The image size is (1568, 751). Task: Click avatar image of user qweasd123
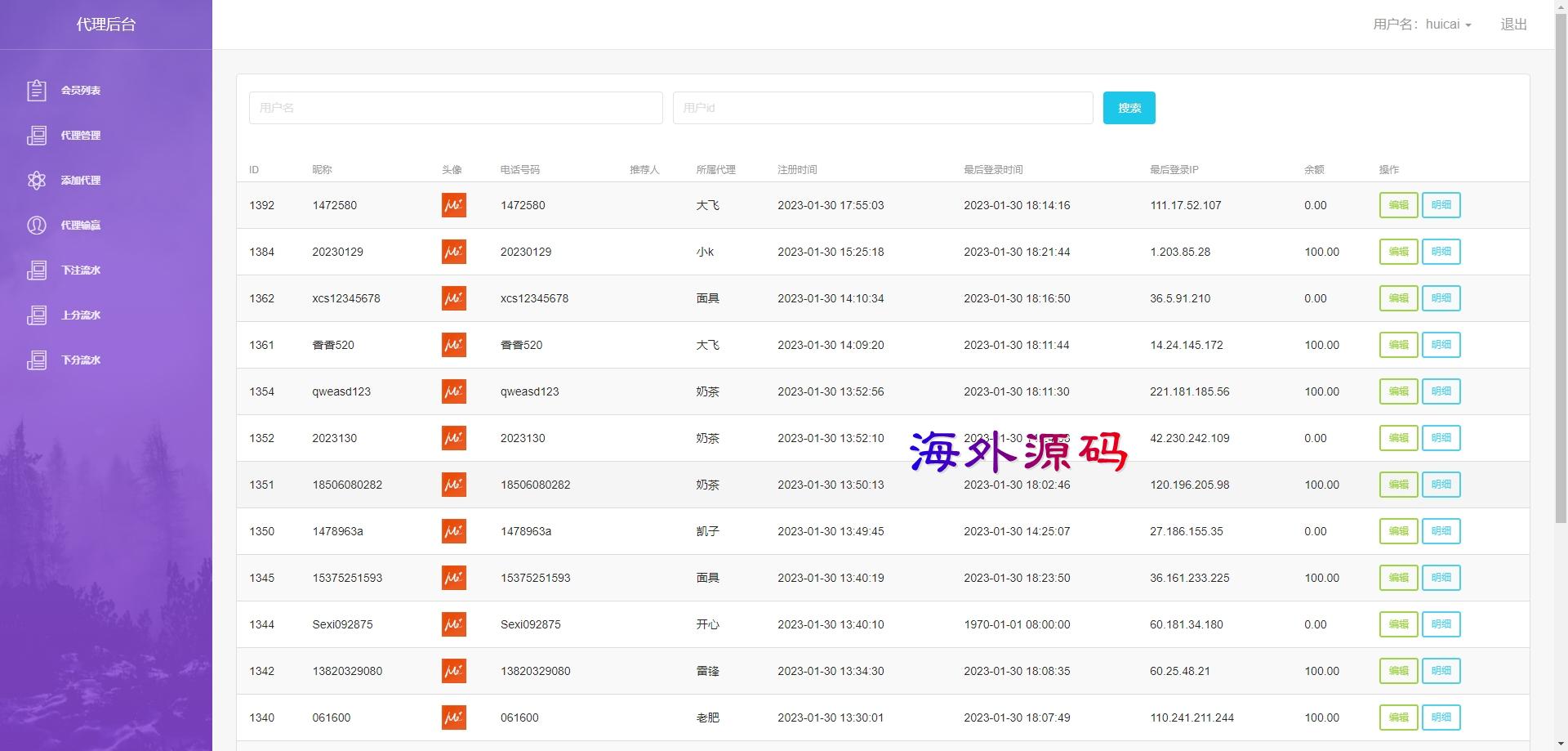pyautogui.click(x=454, y=391)
